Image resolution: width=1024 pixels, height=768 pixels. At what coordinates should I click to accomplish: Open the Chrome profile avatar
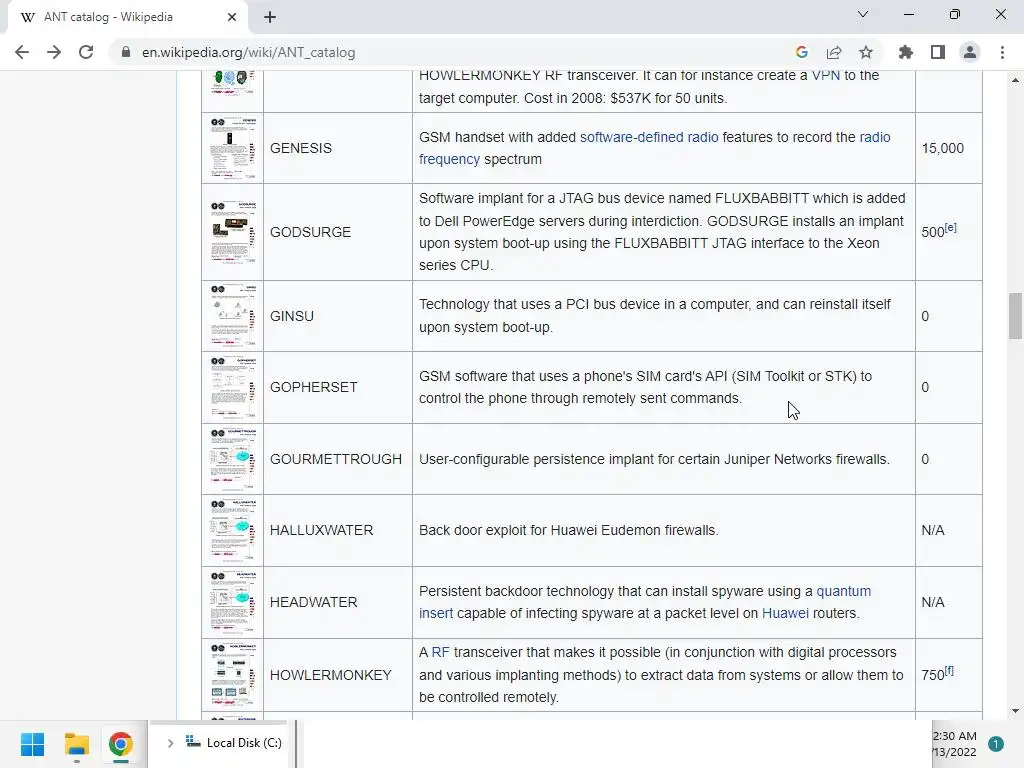point(970,52)
